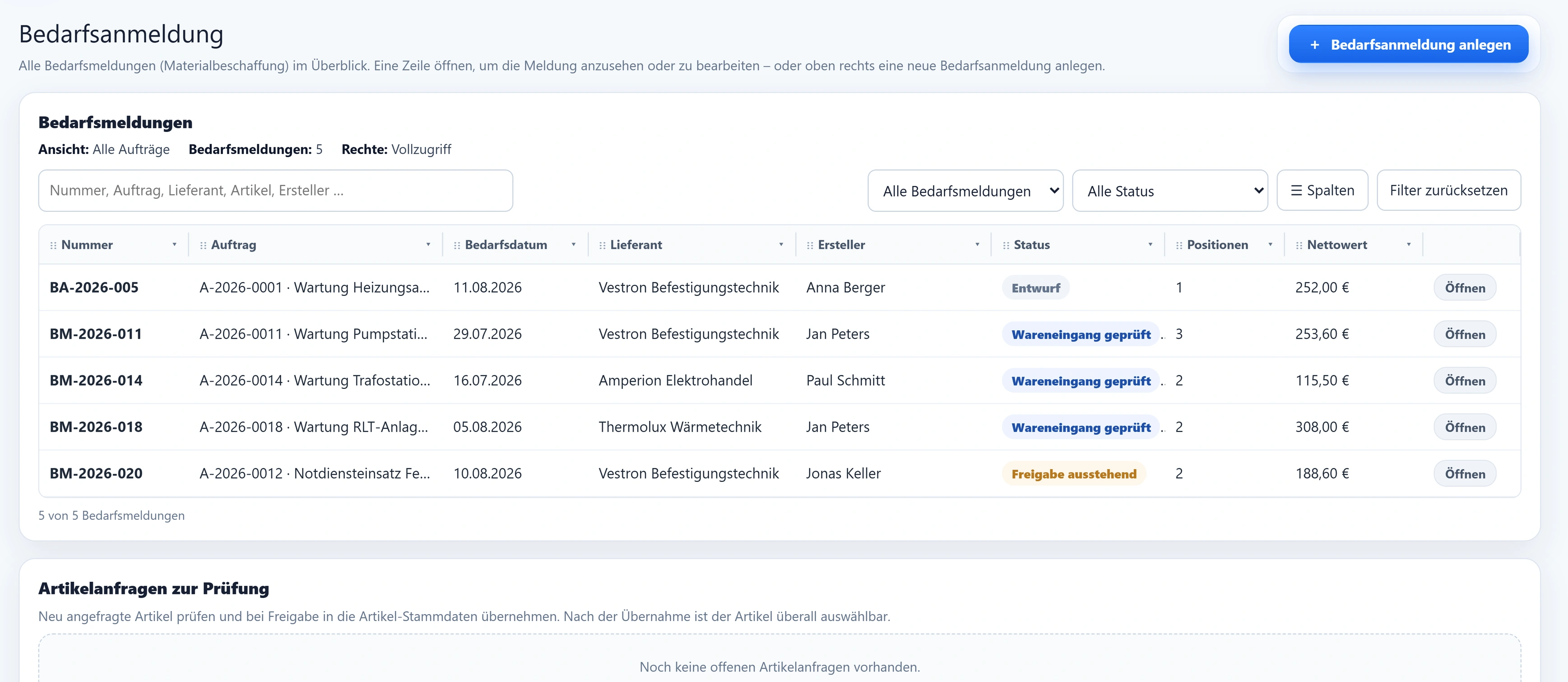This screenshot has height=682, width=1568.
Task: Click the drag handle of the Ersteller column
Action: (x=810, y=245)
